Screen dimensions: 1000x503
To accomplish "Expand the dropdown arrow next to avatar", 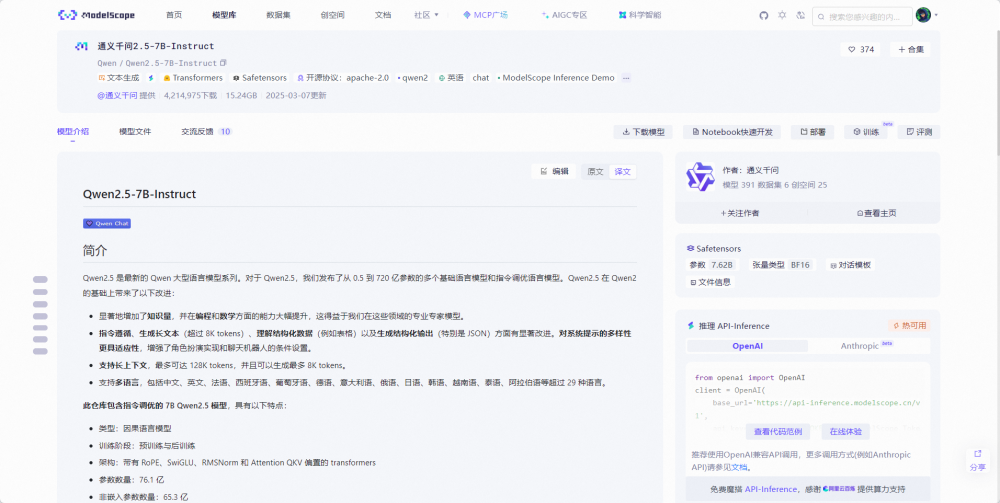I will [936, 15].
